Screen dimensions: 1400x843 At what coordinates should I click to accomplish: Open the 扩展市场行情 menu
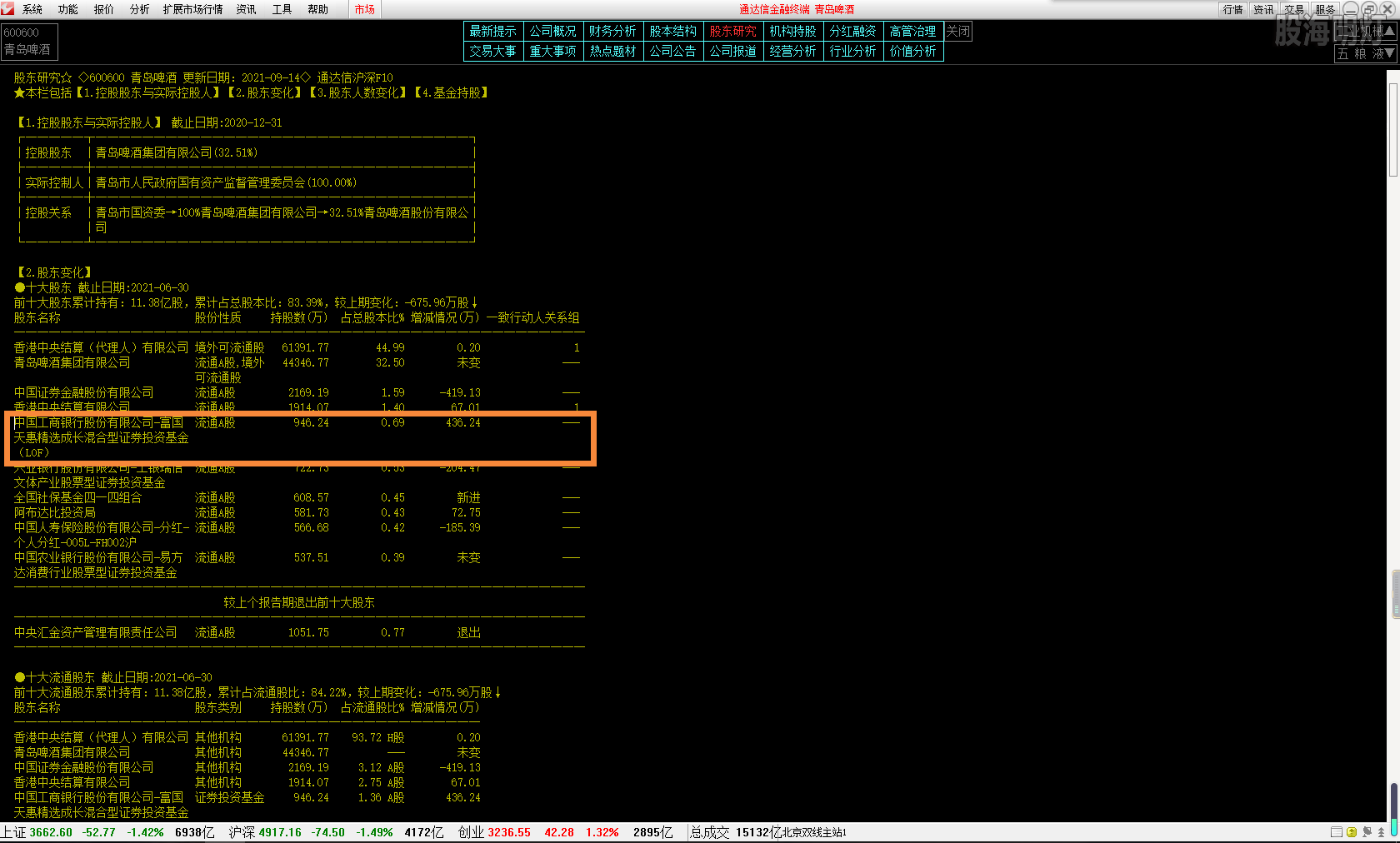(x=193, y=9)
